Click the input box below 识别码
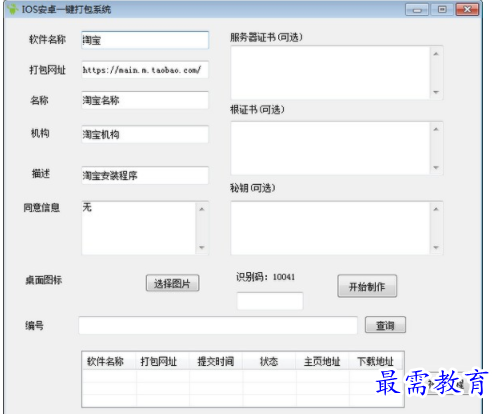497x414 pixels. click(x=270, y=301)
